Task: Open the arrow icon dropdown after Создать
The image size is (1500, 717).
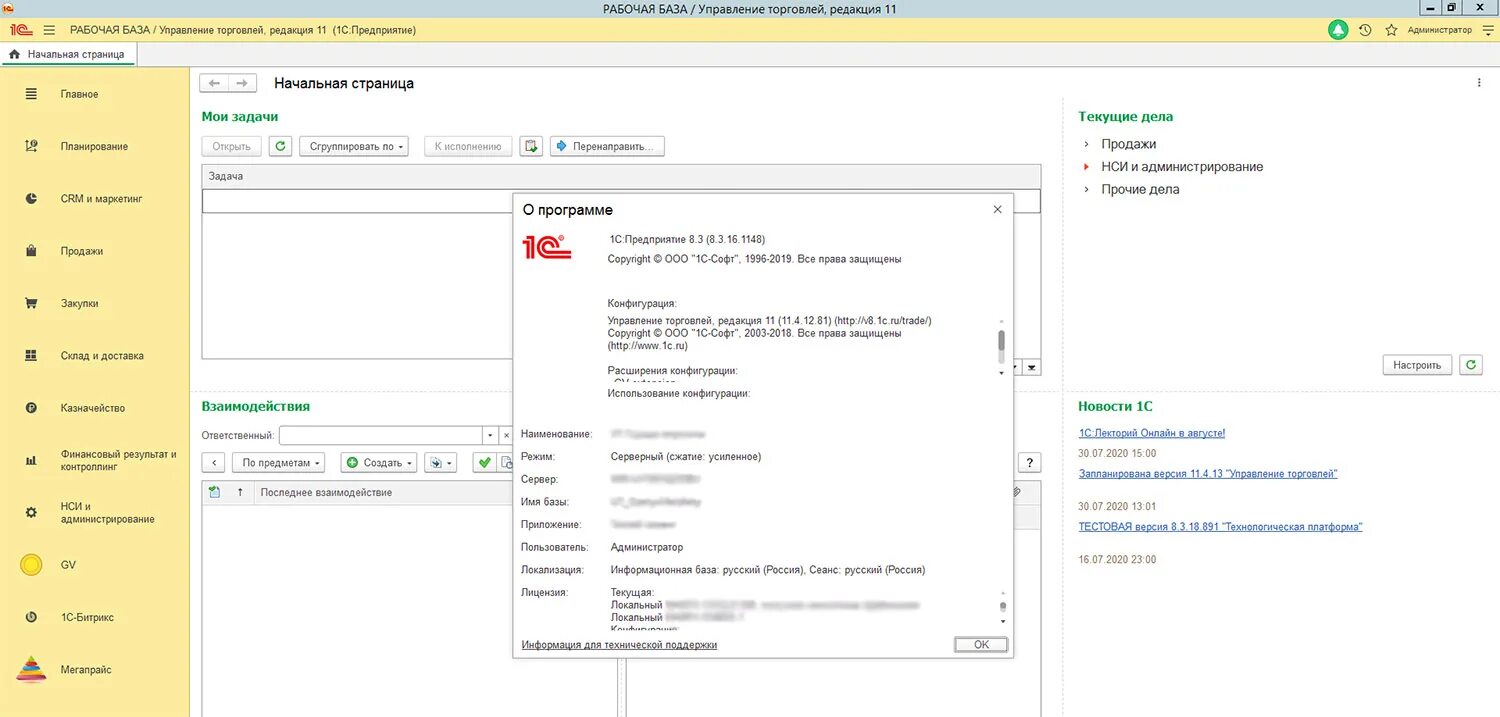Action: tap(440, 462)
